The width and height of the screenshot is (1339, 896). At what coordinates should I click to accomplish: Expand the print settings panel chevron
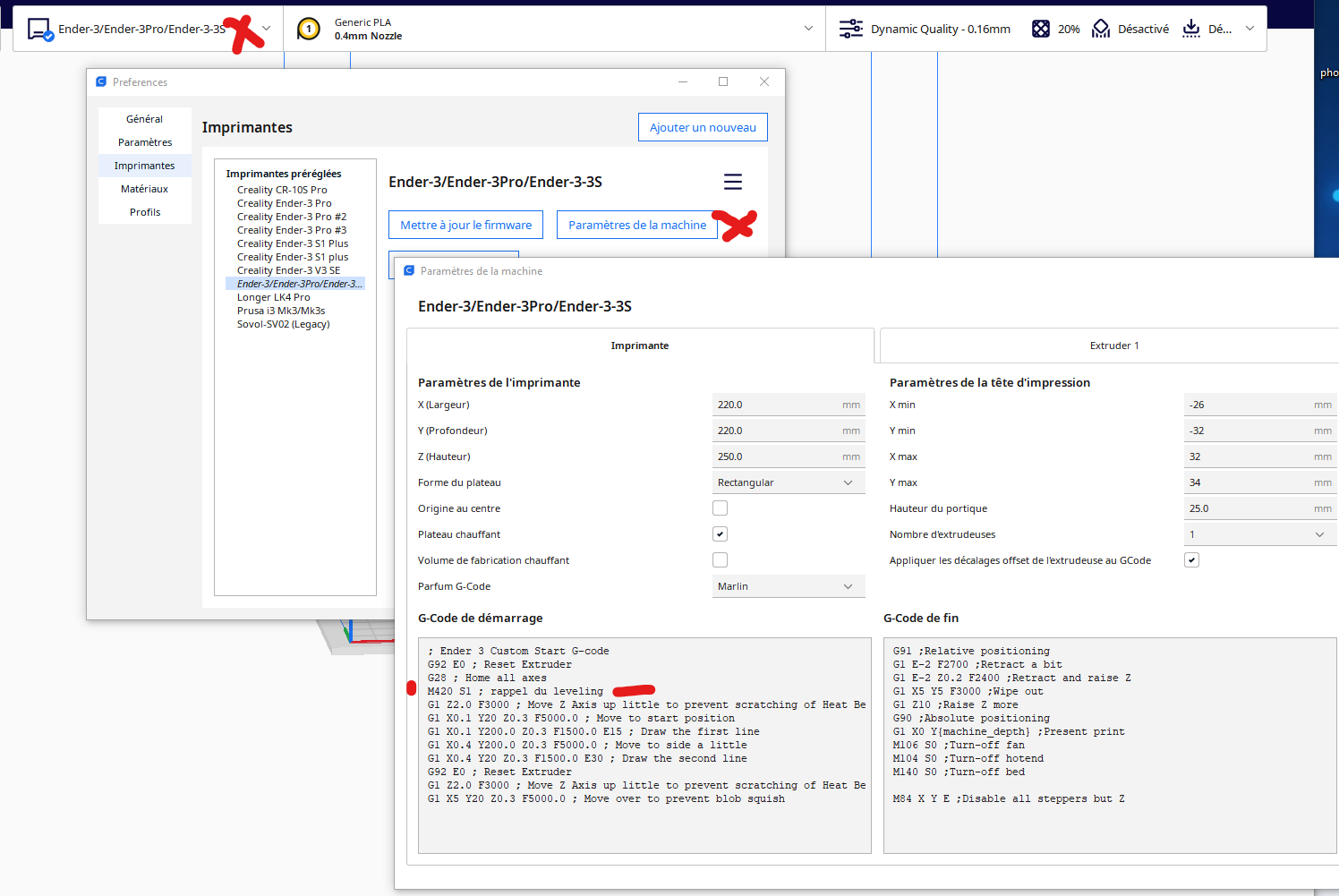point(1250,29)
